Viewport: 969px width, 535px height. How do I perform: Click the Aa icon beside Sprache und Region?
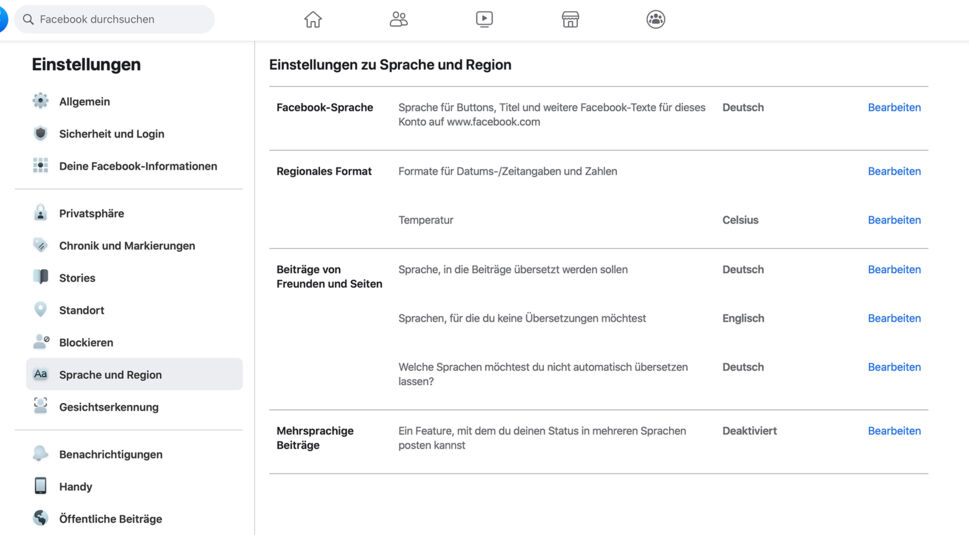pos(40,374)
